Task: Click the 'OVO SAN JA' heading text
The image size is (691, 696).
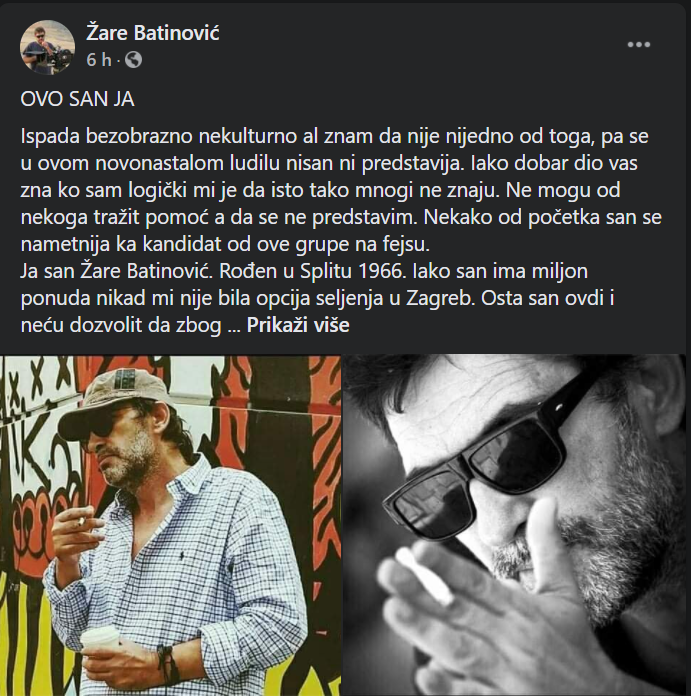Action: click(x=77, y=99)
